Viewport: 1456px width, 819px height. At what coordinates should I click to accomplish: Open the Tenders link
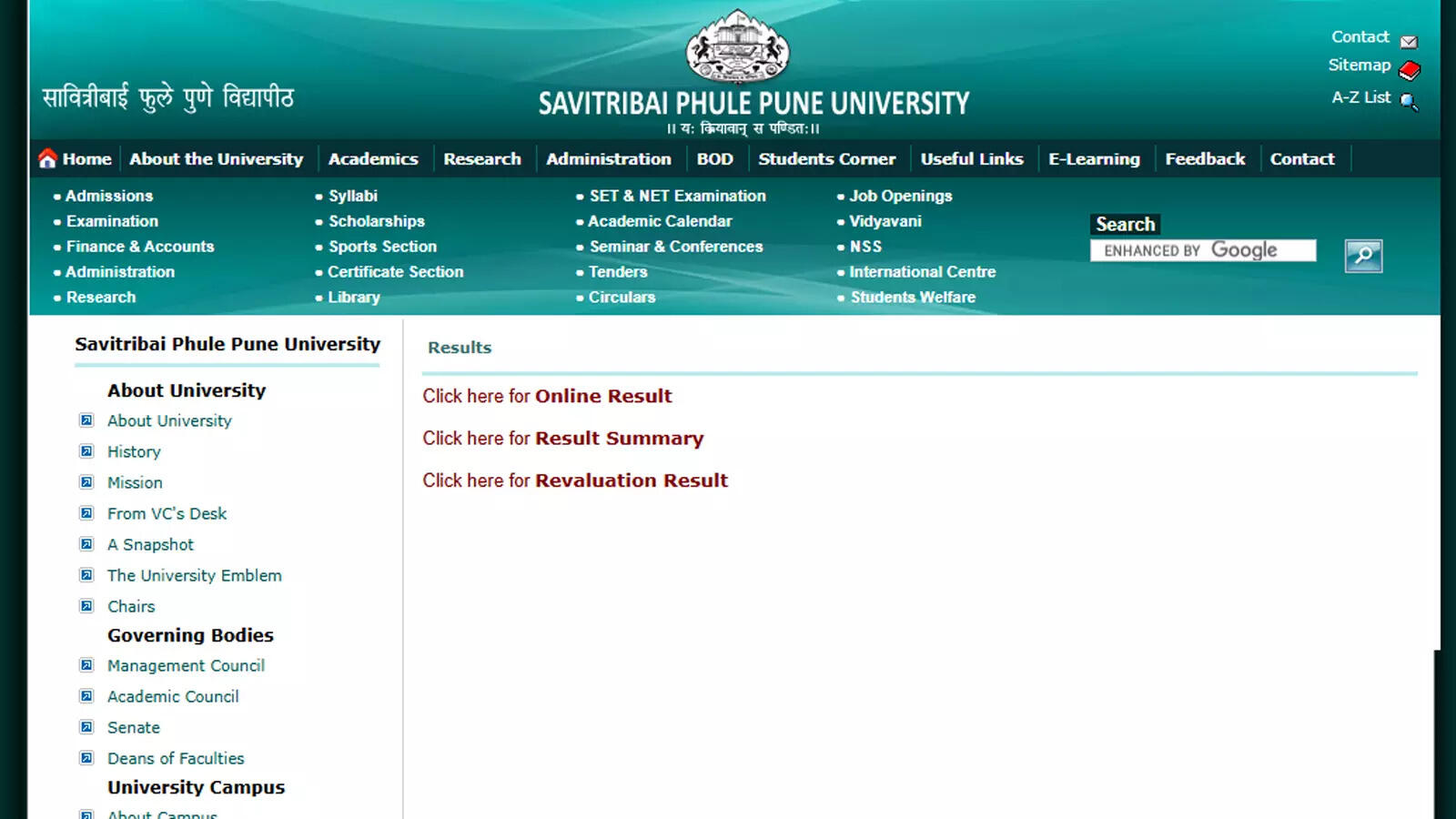[x=618, y=272]
